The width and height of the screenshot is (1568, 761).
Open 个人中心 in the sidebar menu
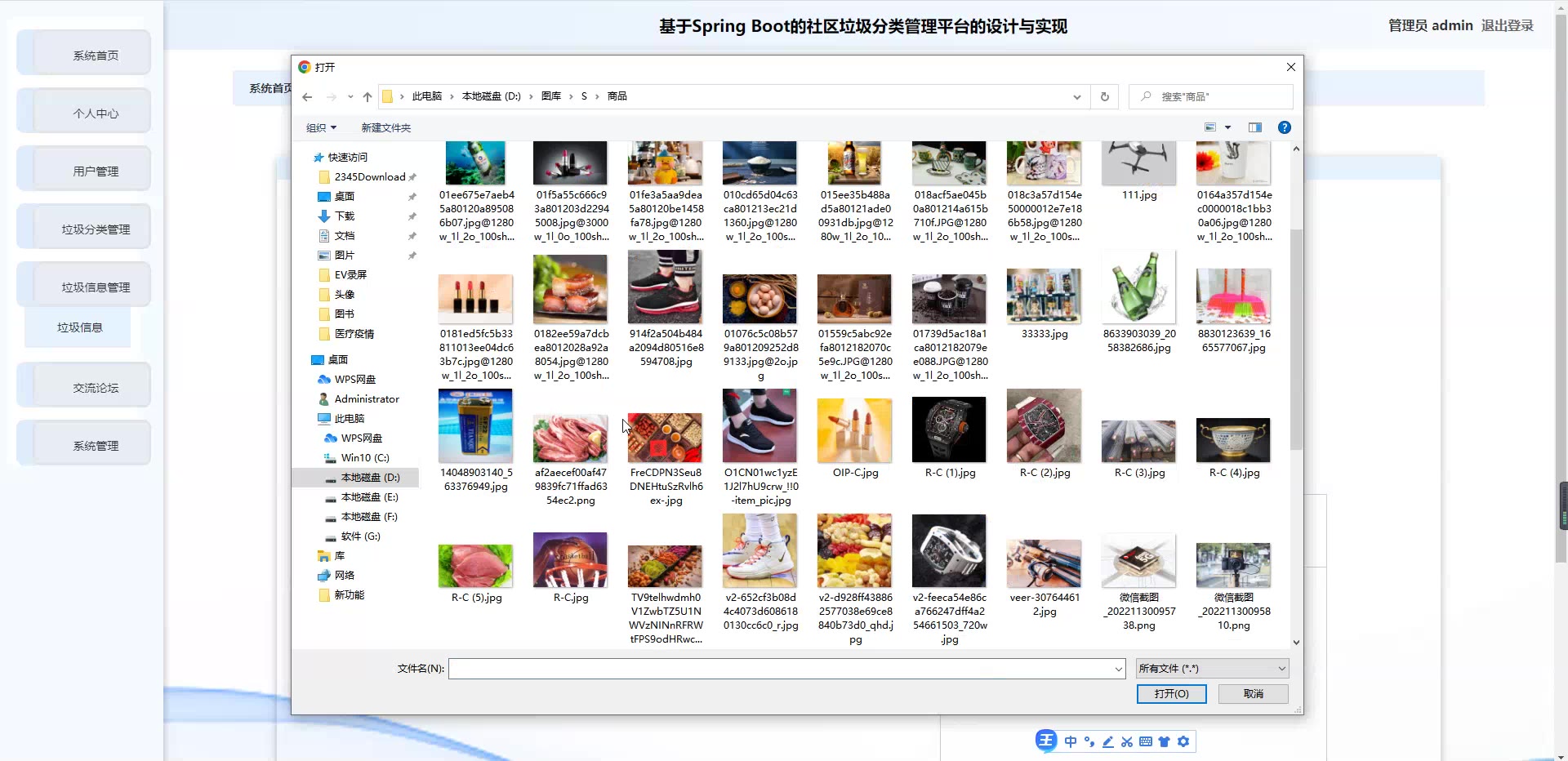pyautogui.click(x=84, y=111)
